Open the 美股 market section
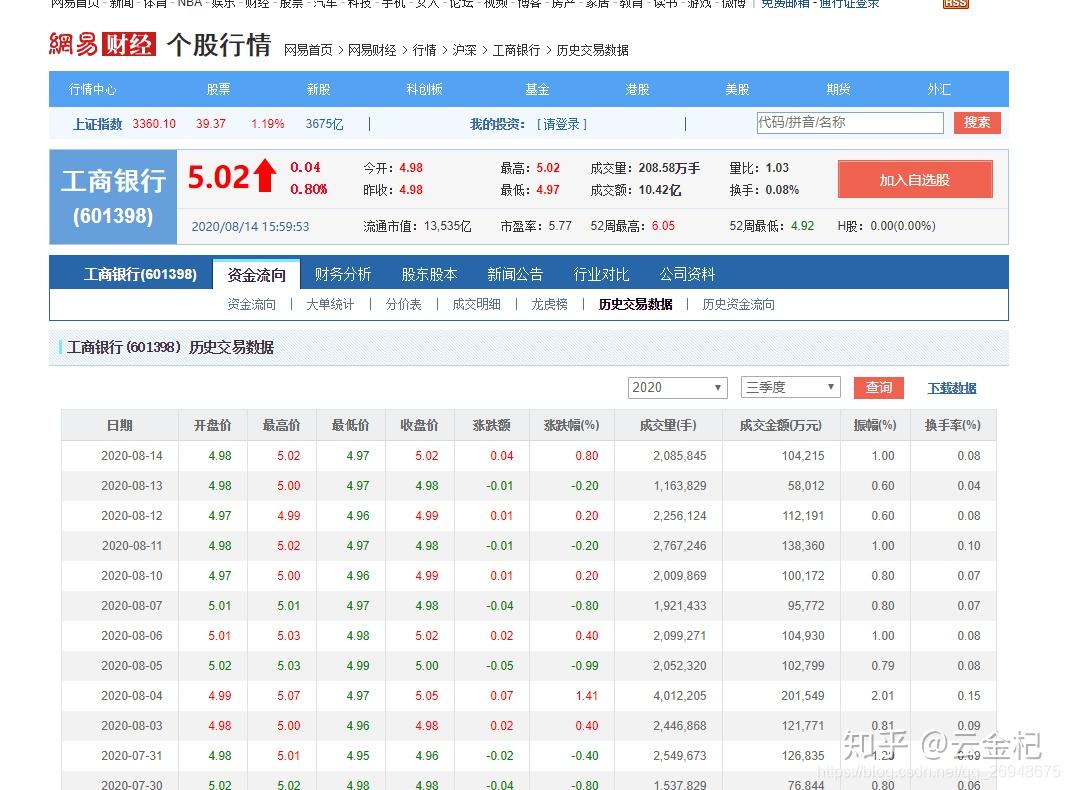The image size is (1070, 790). click(x=736, y=88)
